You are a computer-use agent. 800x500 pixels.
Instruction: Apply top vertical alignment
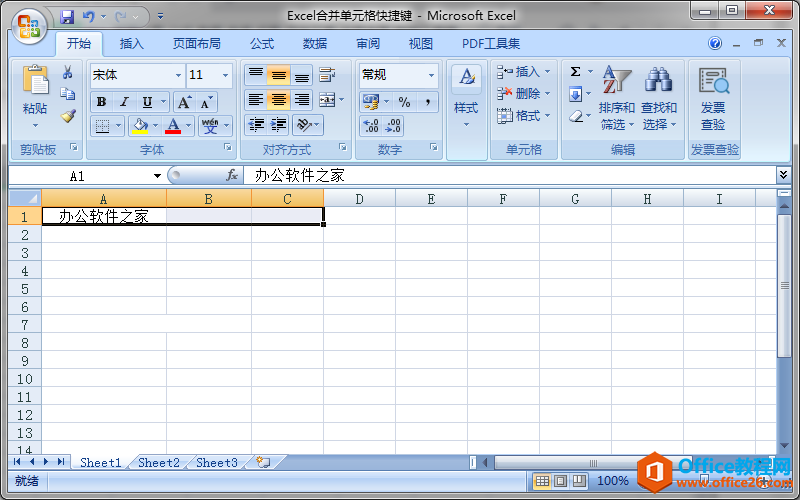click(x=256, y=75)
